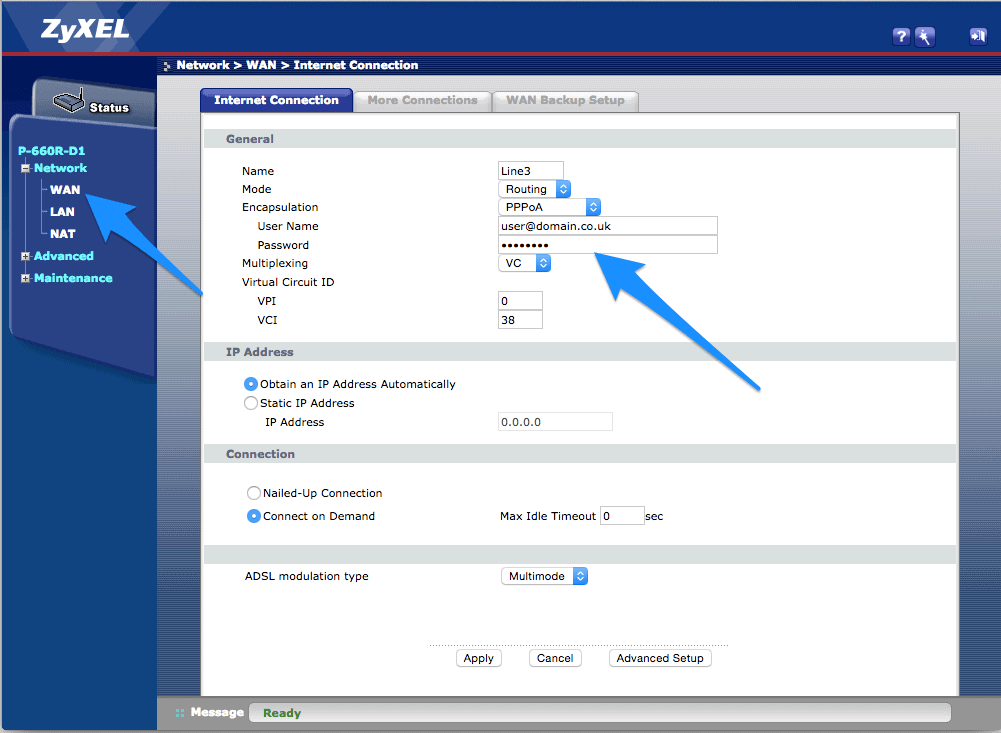Click the General section heading
Viewport: 1001px width, 733px height.
(x=250, y=139)
